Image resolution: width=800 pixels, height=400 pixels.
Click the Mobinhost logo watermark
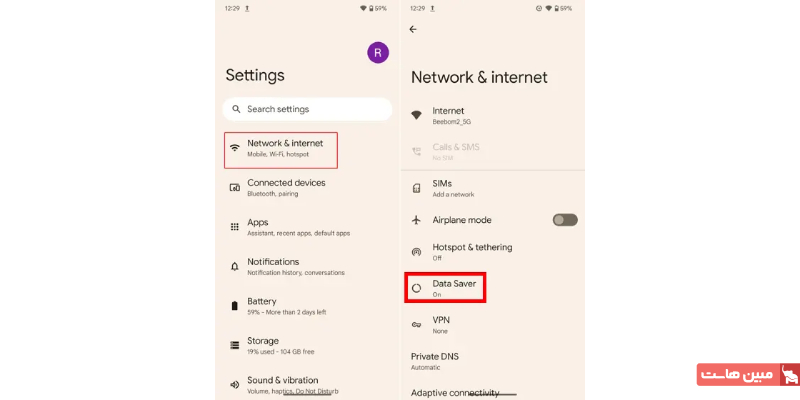pos(748,375)
